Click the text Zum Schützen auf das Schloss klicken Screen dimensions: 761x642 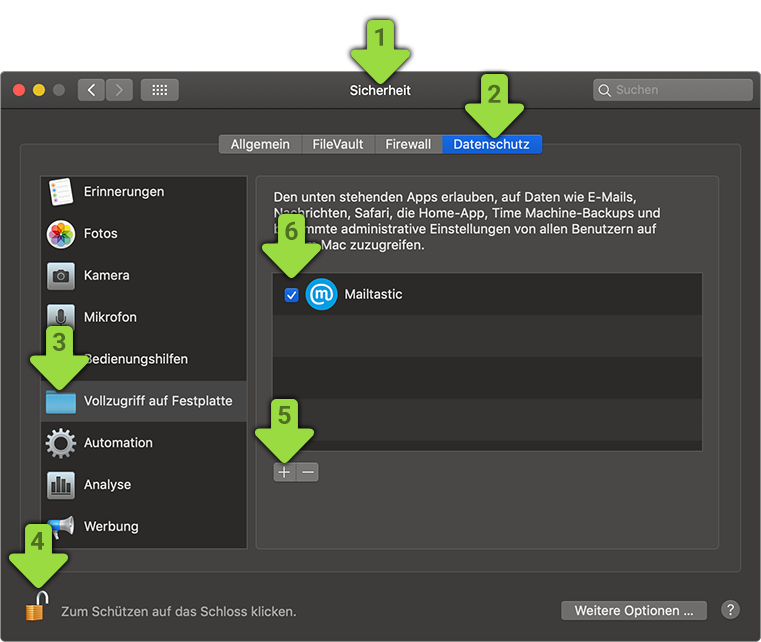(179, 611)
